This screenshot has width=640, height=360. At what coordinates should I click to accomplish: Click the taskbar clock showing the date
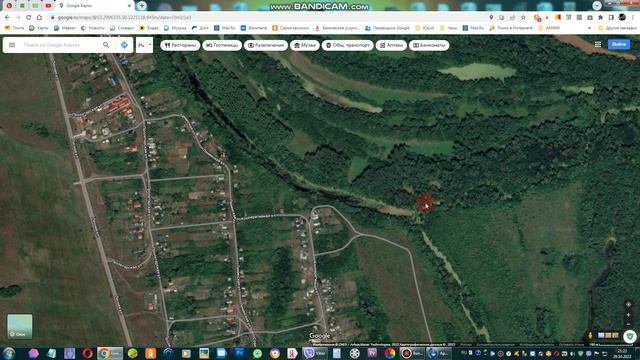pos(622,353)
